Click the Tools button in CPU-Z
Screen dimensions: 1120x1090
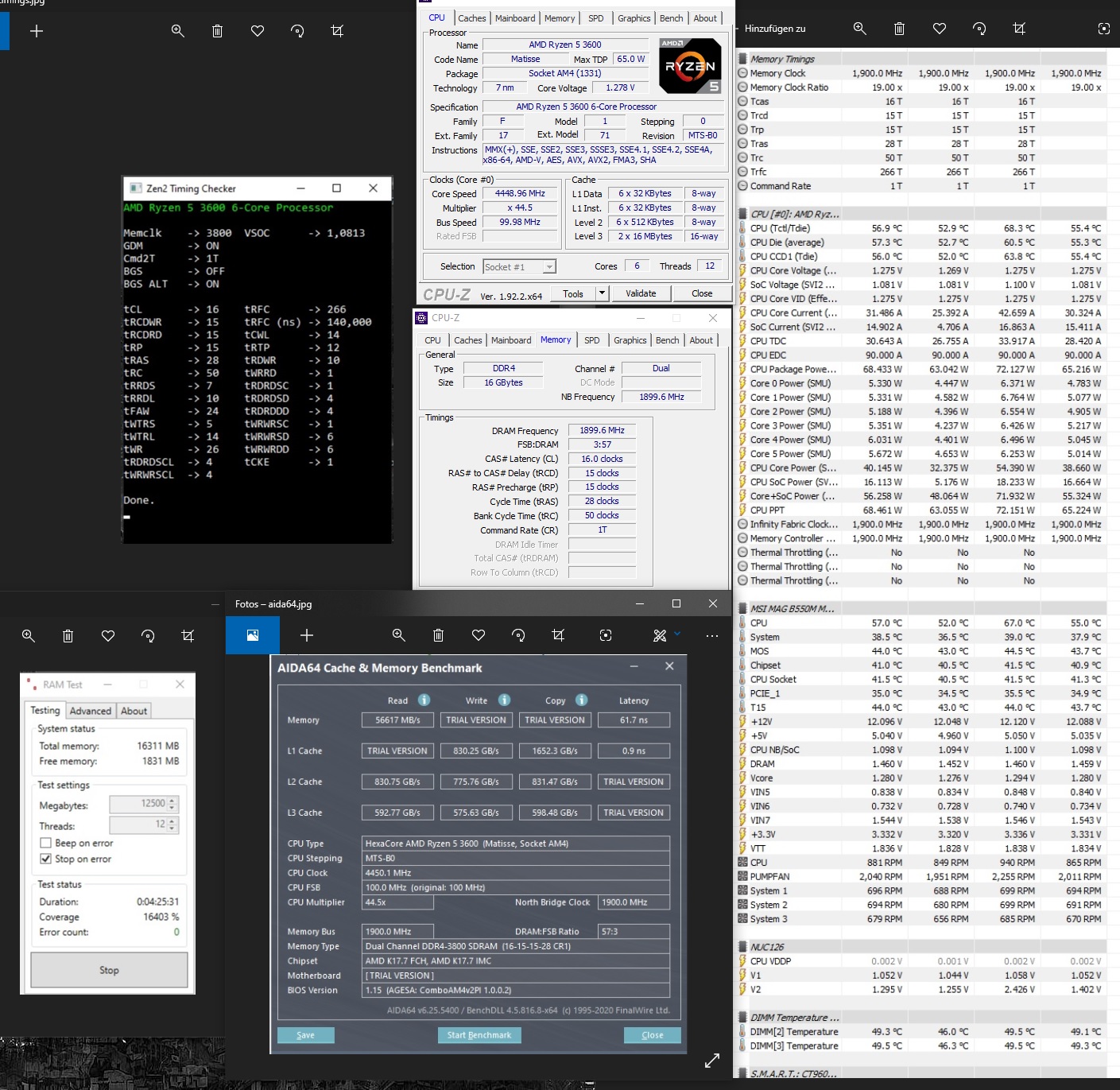(573, 293)
